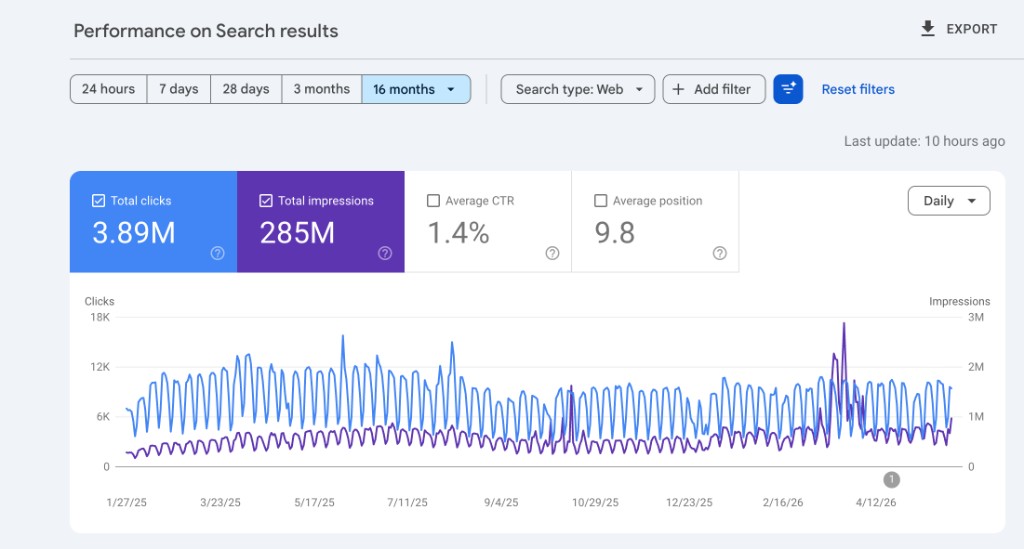
Task: Click help icon in Total impressions card
Action: pyautogui.click(x=385, y=253)
